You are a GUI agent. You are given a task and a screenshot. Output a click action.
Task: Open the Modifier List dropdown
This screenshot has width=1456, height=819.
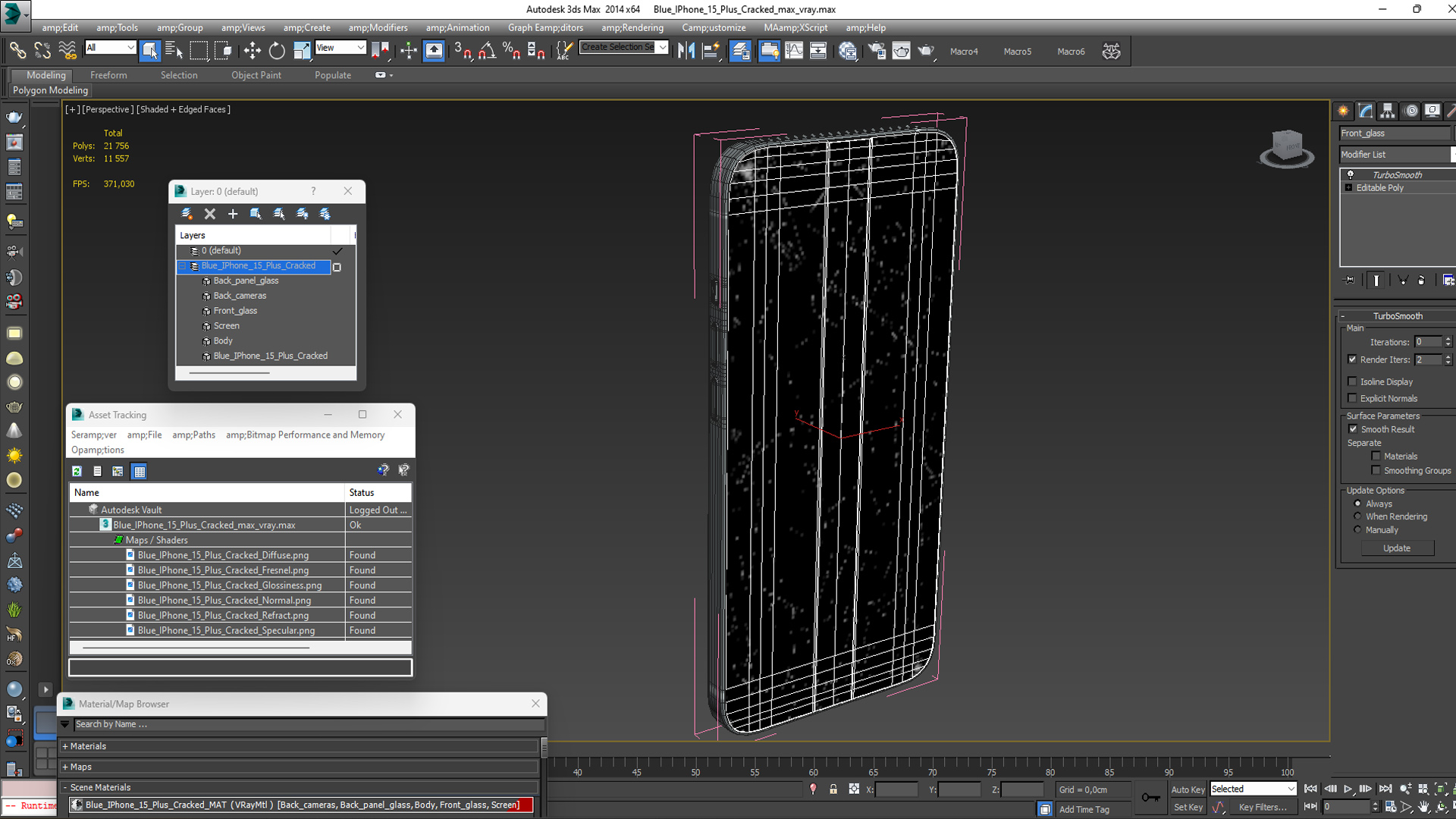tap(1397, 154)
